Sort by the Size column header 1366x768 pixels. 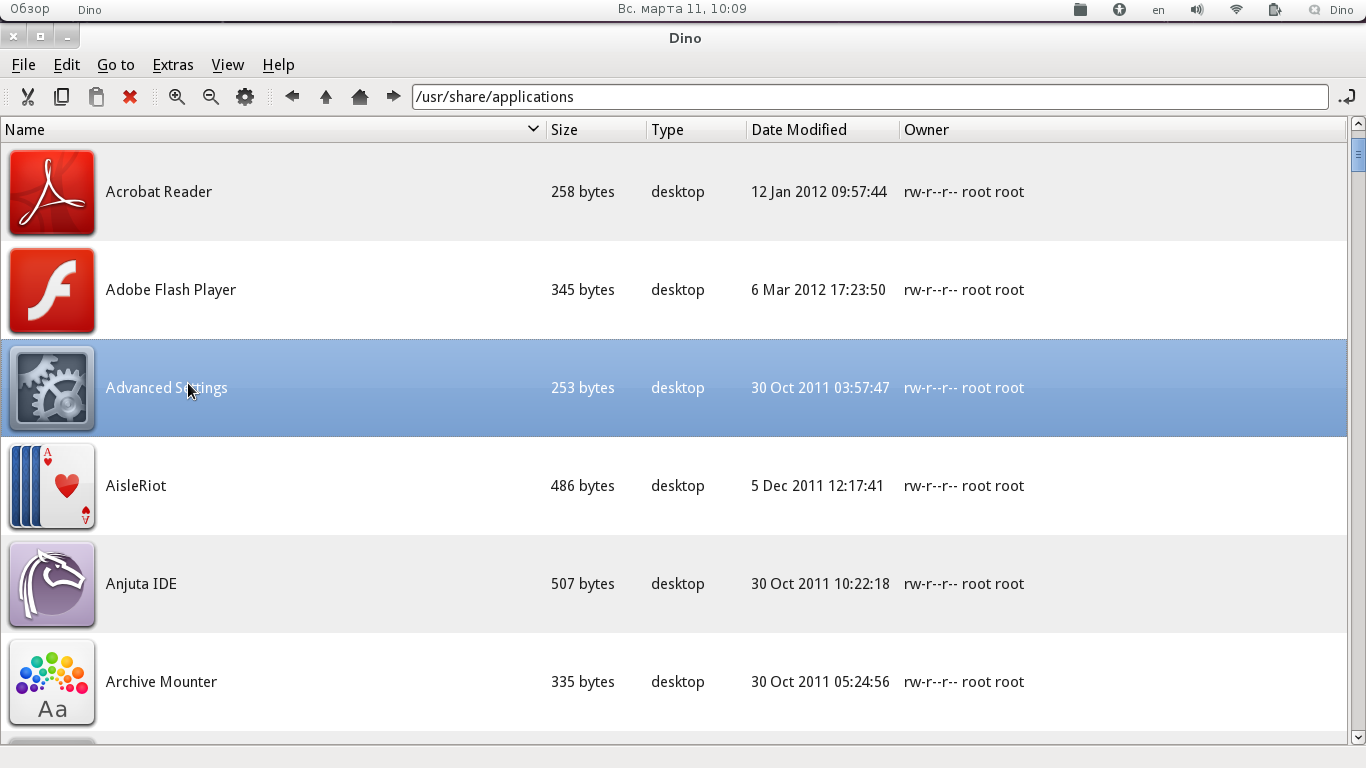coord(596,130)
